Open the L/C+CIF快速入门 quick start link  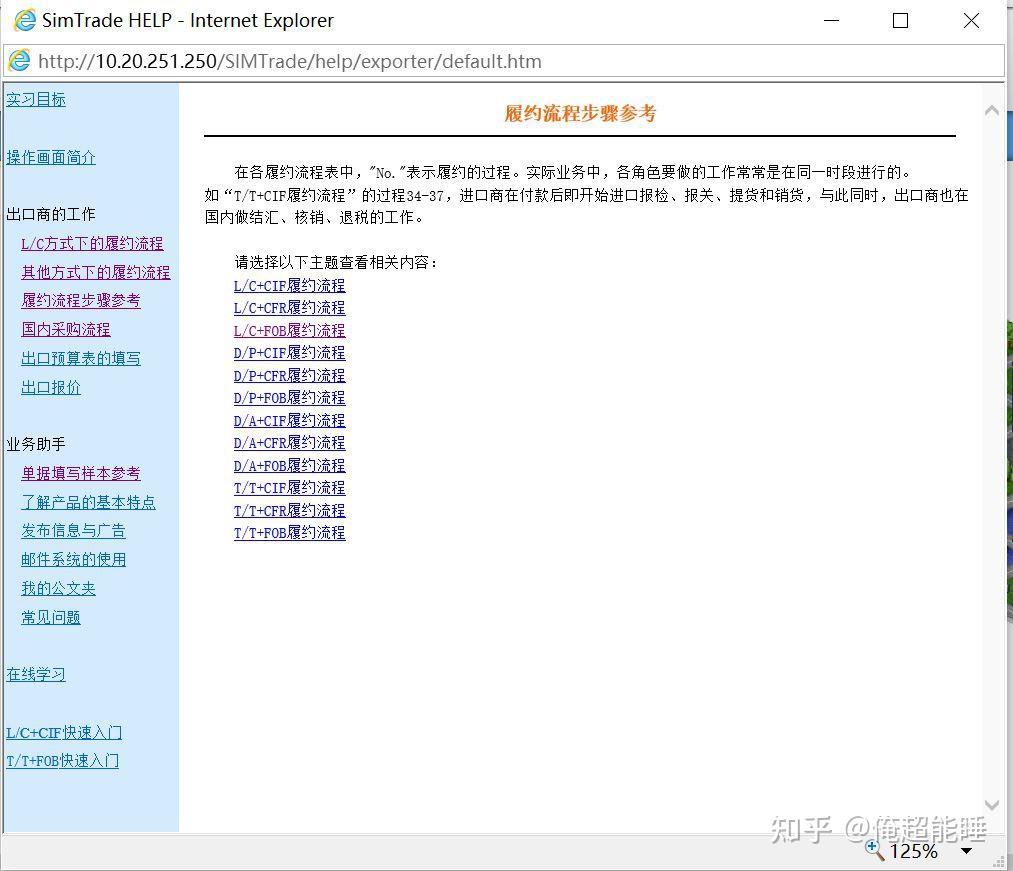(63, 733)
